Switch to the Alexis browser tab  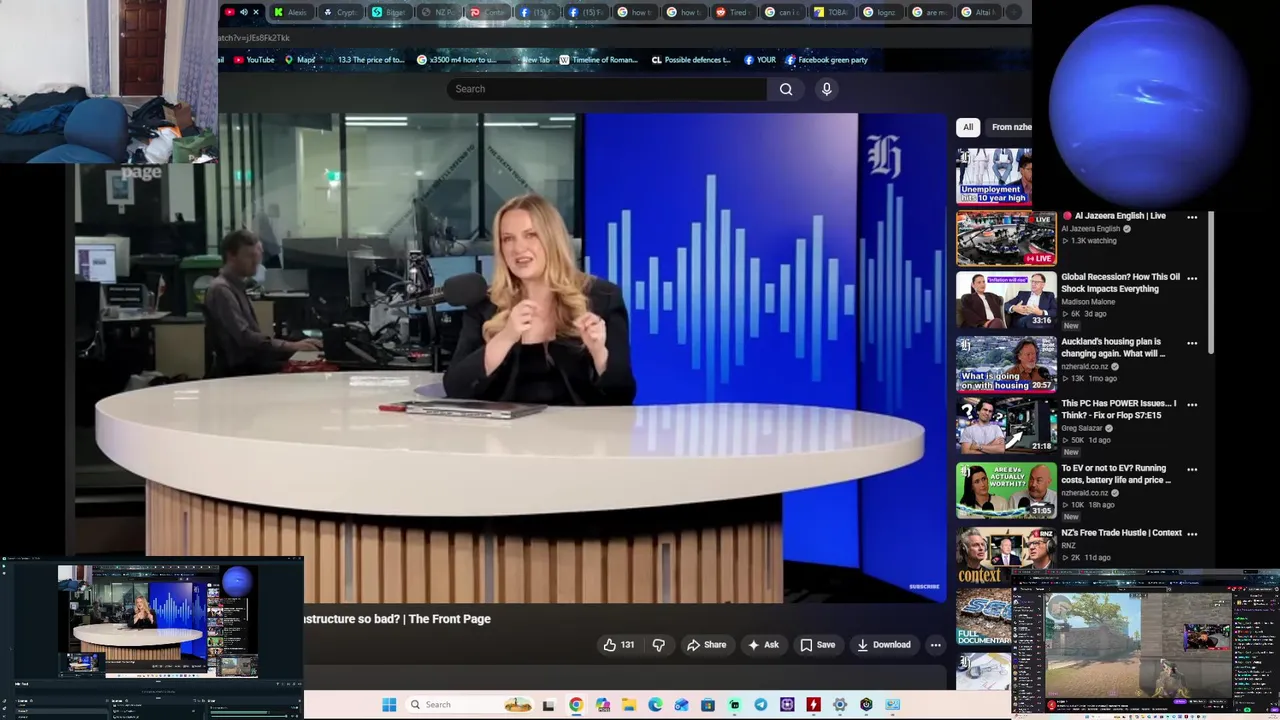pyautogui.click(x=292, y=12)
